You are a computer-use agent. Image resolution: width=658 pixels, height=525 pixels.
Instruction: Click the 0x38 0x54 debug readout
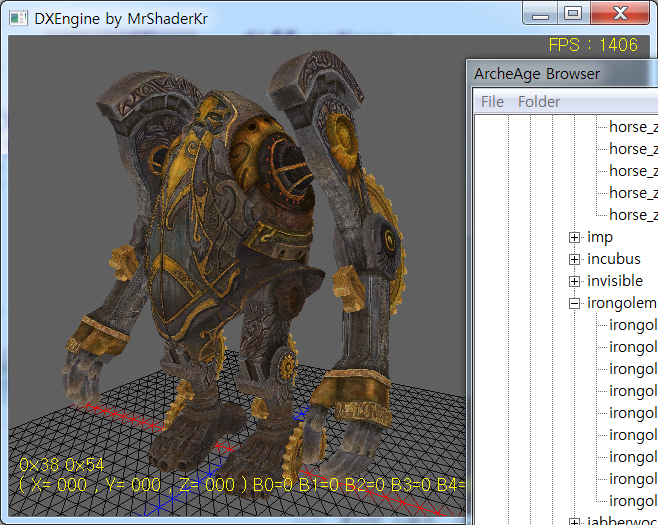(x=61, y=465)
